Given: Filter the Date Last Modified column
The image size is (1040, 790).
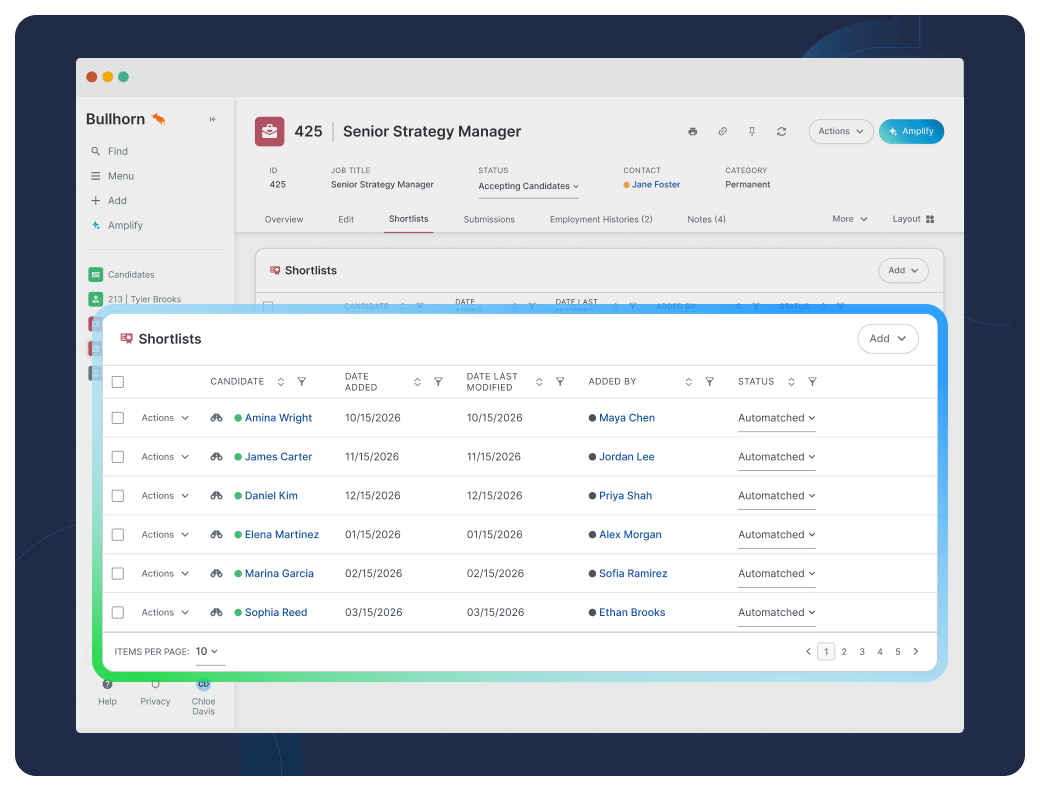Looking at the screenshot, I should tap(560, 382).
